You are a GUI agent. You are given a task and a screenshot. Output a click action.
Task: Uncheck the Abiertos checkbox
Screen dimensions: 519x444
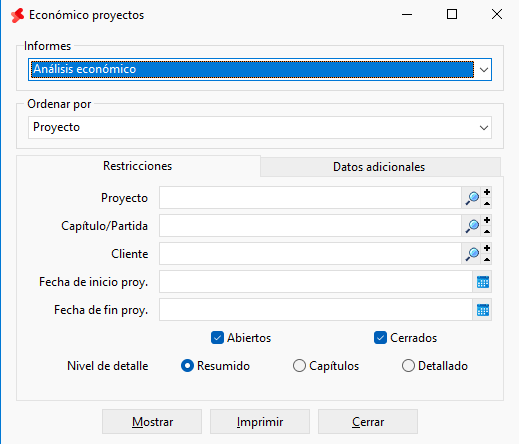tap(217, 338)
